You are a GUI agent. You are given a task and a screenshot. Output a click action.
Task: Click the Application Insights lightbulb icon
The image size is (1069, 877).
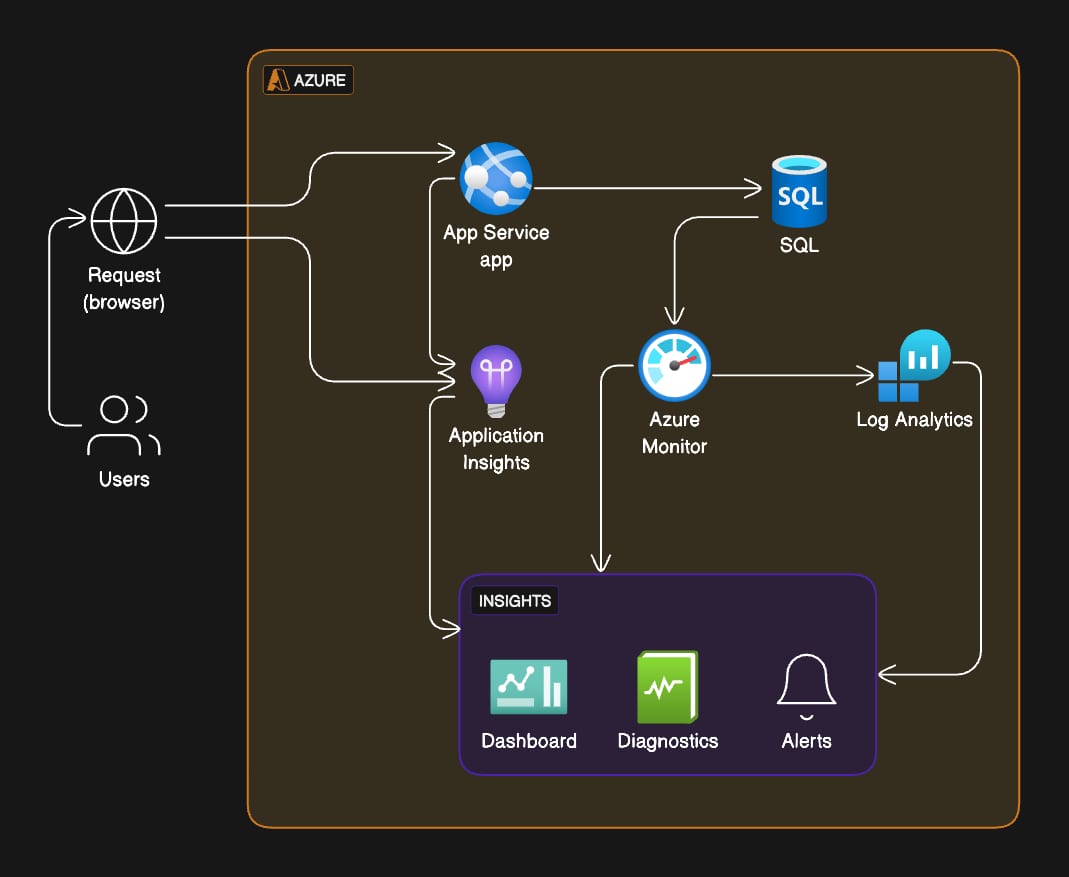(x=496, y=381)
